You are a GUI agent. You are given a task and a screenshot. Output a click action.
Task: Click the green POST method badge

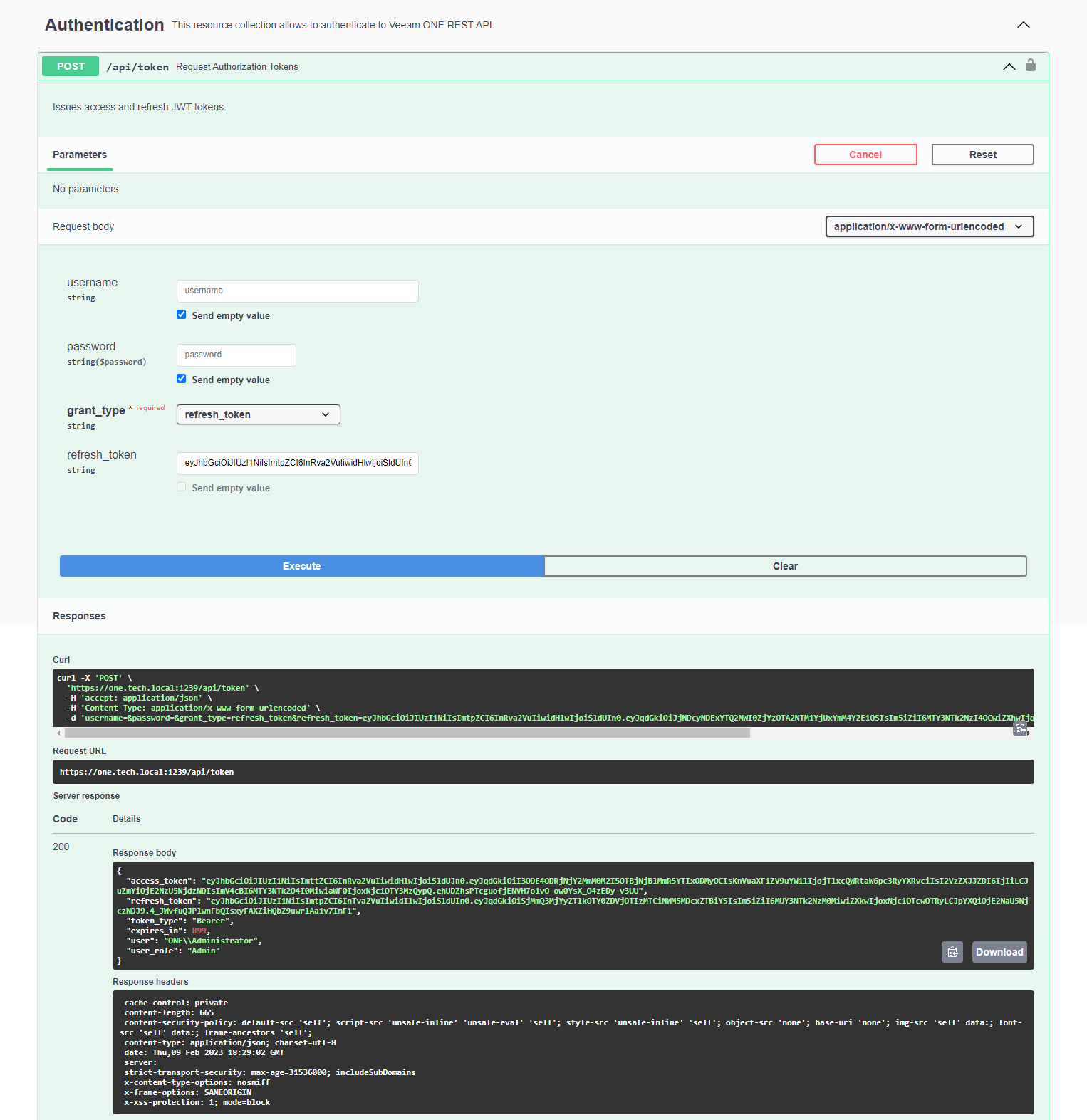pyautogui.click(x=71, y=66)
